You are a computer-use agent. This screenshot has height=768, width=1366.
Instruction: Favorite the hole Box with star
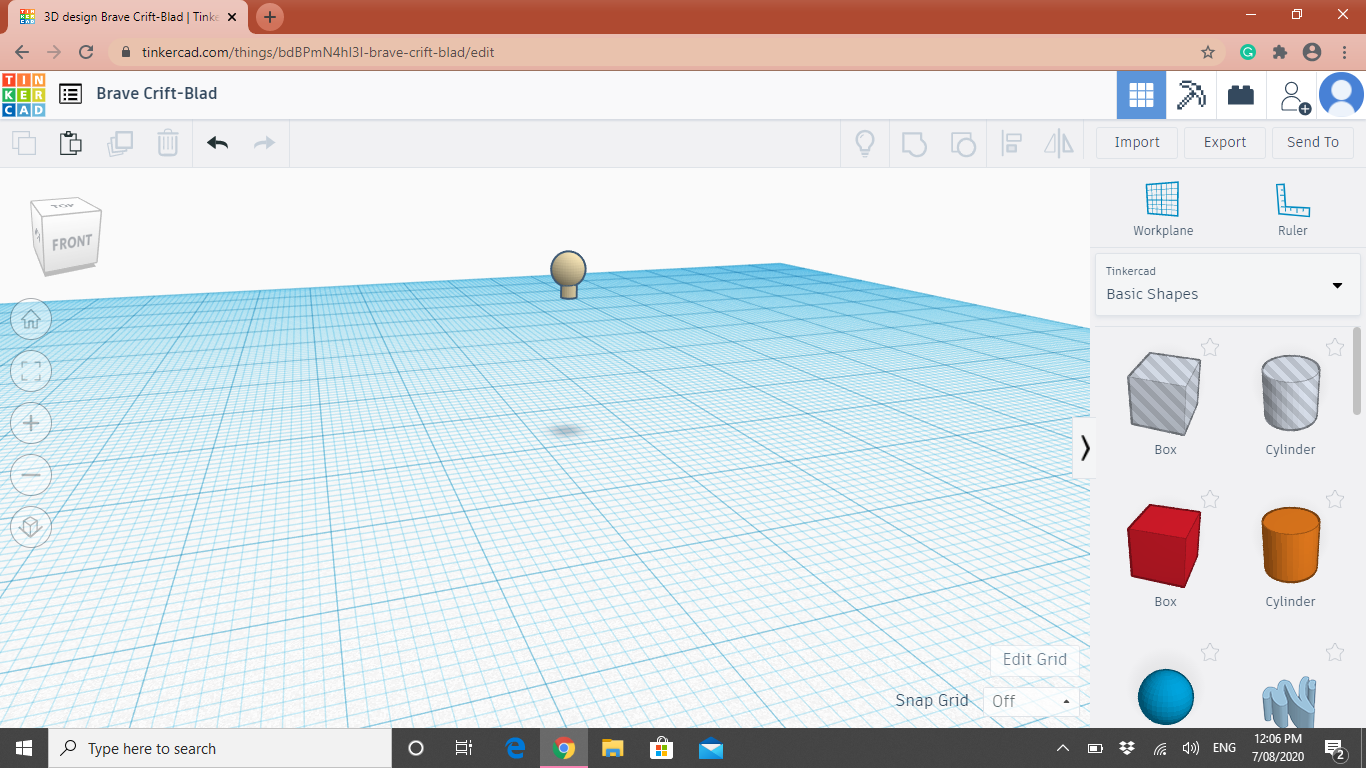coord(1210,347)
